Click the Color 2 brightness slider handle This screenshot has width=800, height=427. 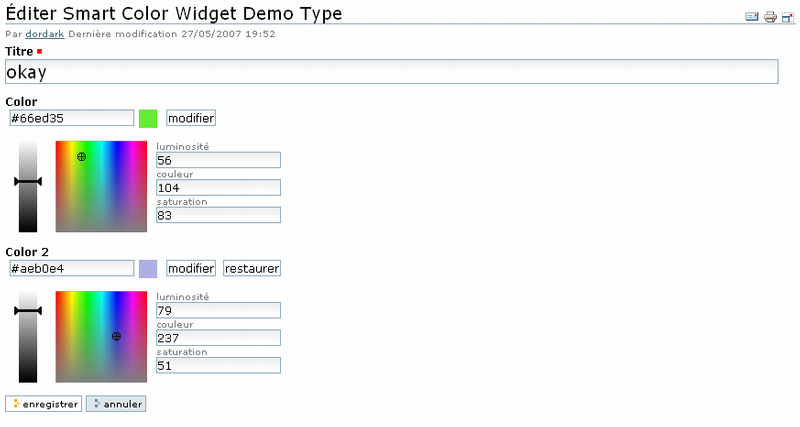tap(28, 312)
